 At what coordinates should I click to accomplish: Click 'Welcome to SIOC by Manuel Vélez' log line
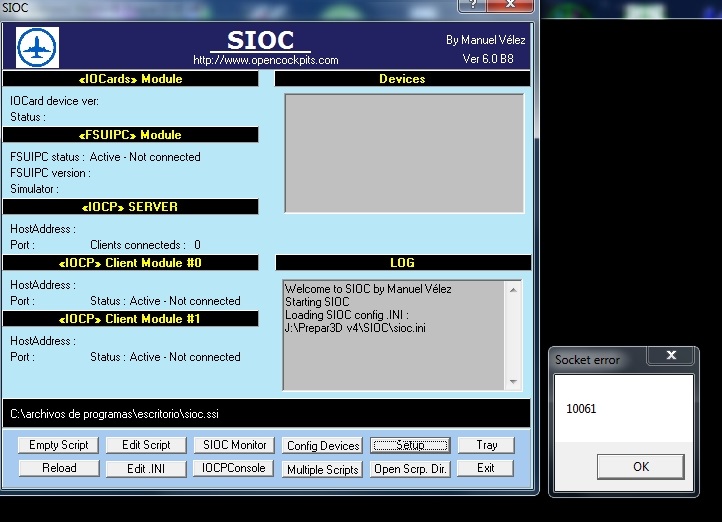368,289
